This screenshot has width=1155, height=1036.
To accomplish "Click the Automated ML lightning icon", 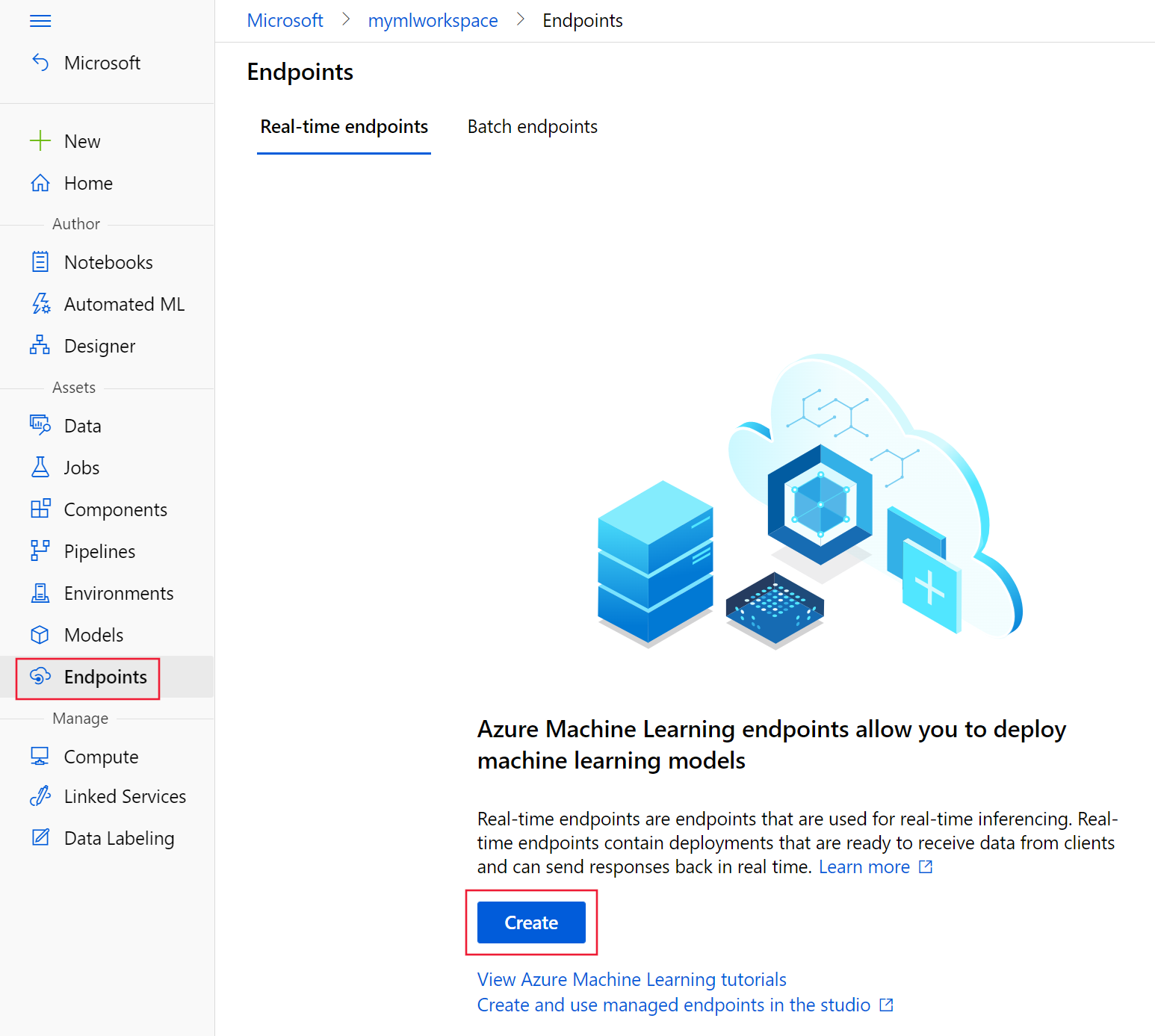I will pyautogui.click(x=40, y=304).
